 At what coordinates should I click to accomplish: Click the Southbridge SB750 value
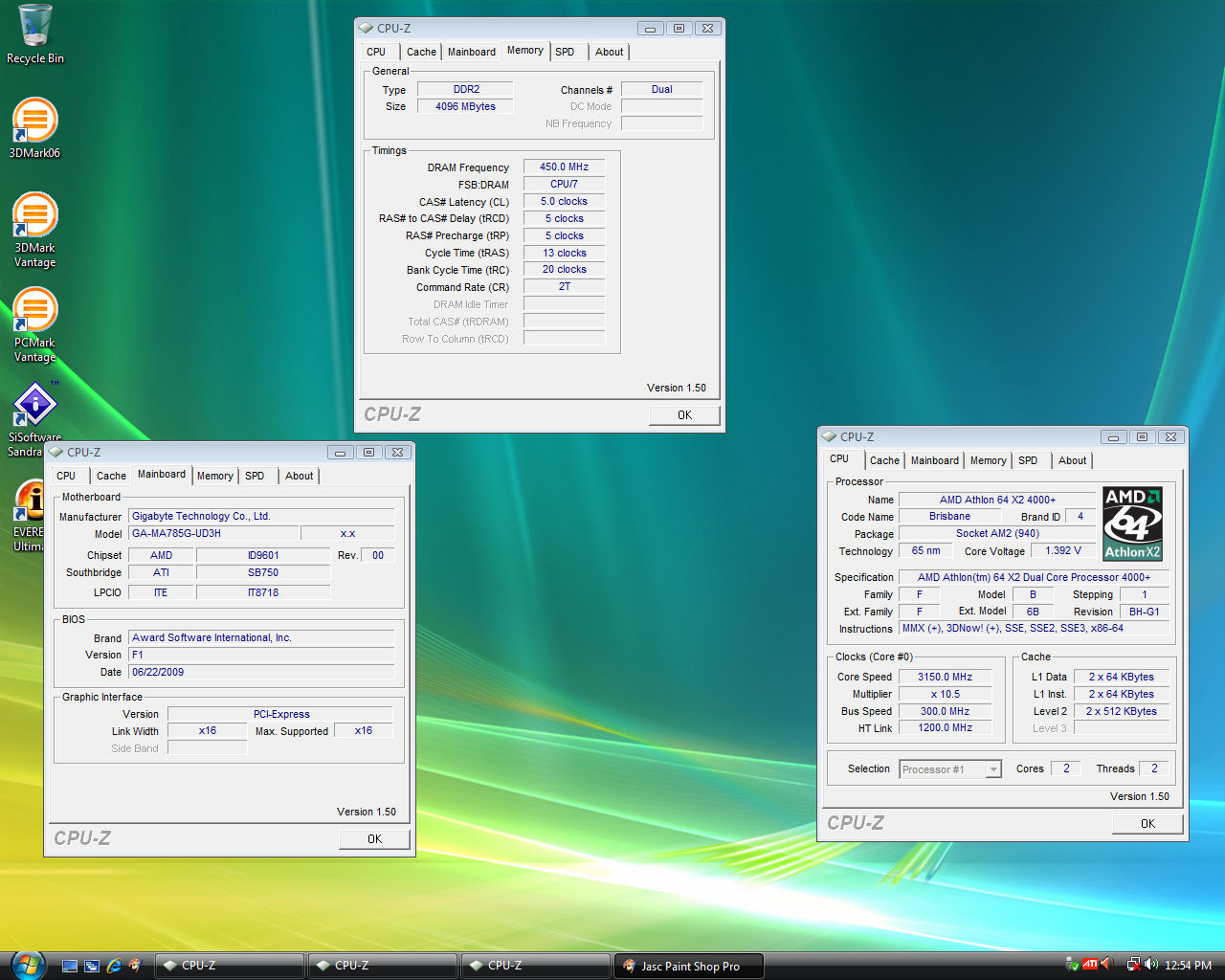pos(263,572)
